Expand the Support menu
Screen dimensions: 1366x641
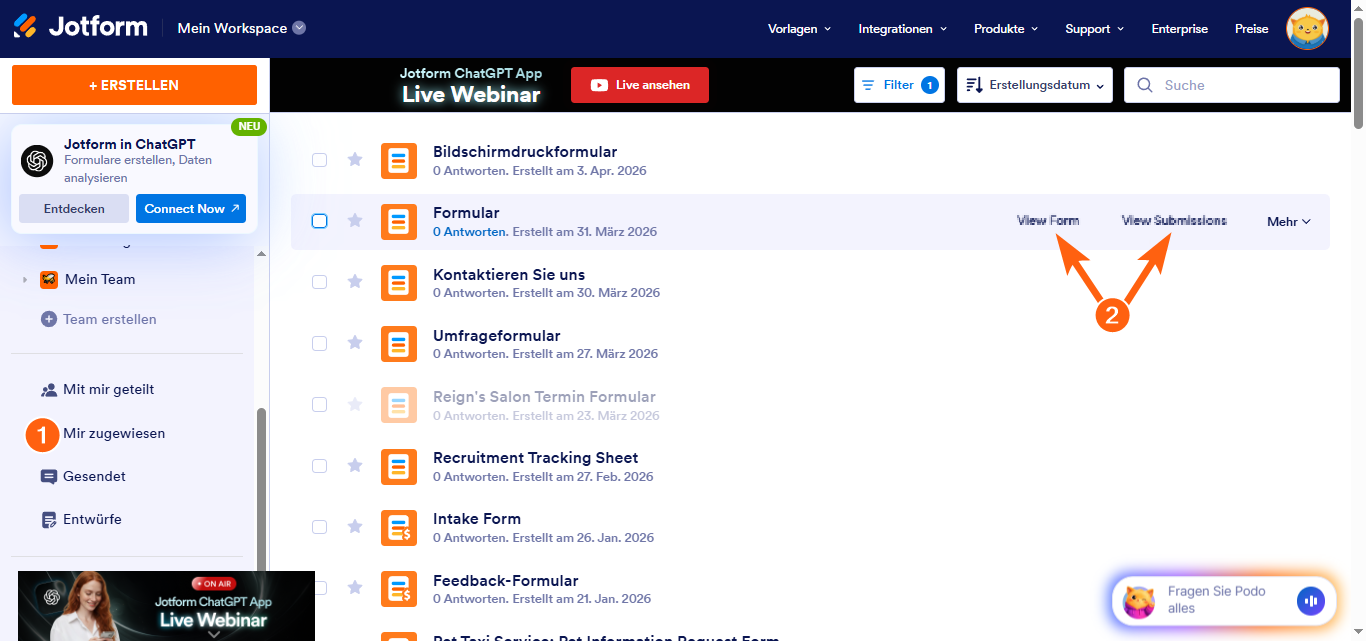(1096, 29)
